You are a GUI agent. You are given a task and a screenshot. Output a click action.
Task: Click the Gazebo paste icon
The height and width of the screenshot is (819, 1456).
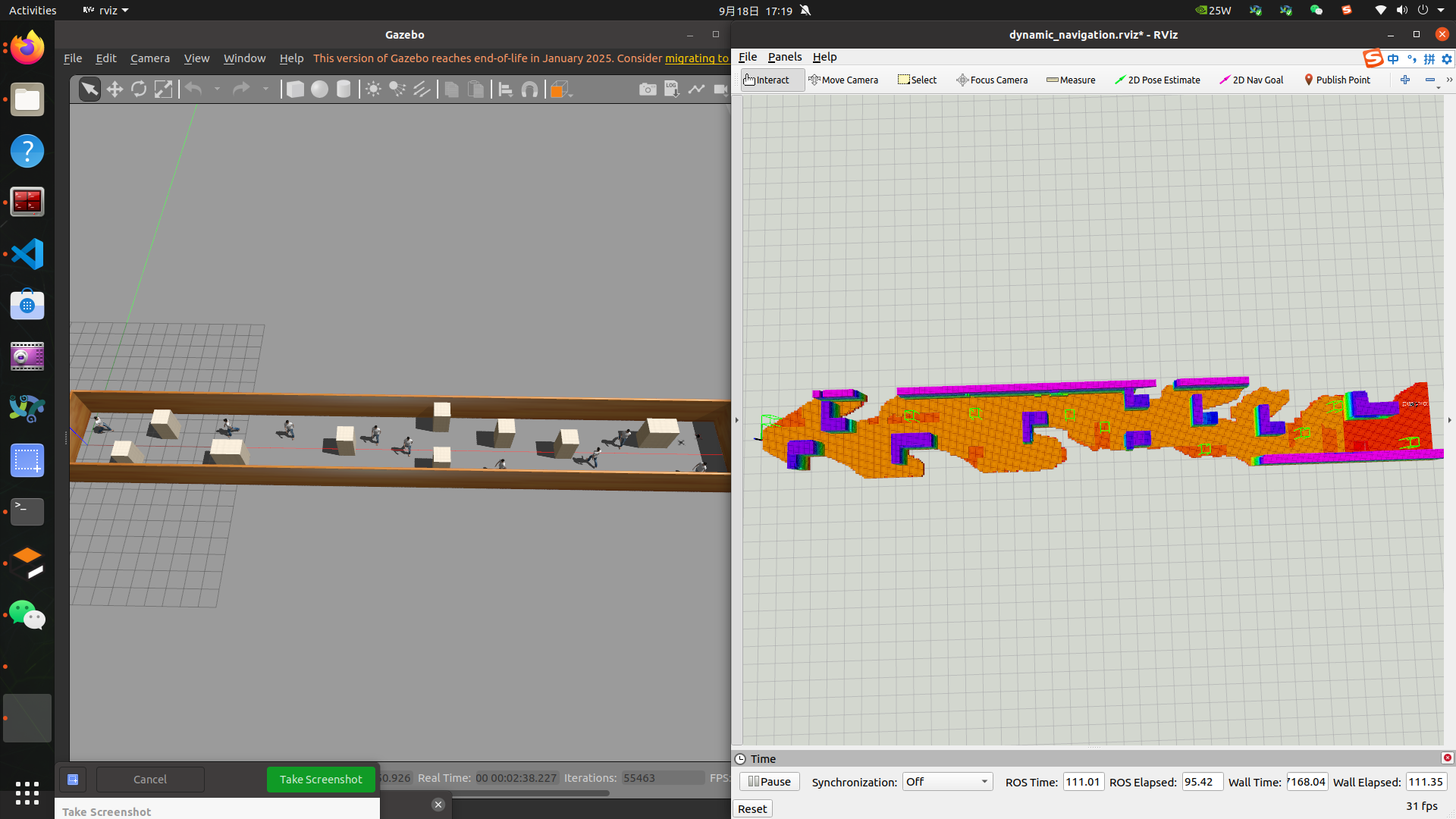tap(475, 89)
